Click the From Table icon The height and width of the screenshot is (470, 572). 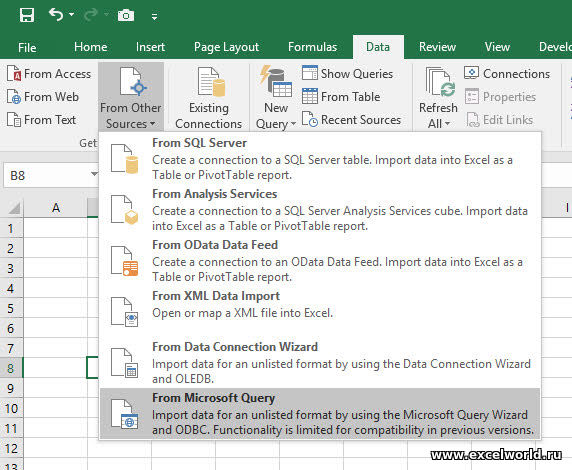pyautogui.click(x=310, y=96)
